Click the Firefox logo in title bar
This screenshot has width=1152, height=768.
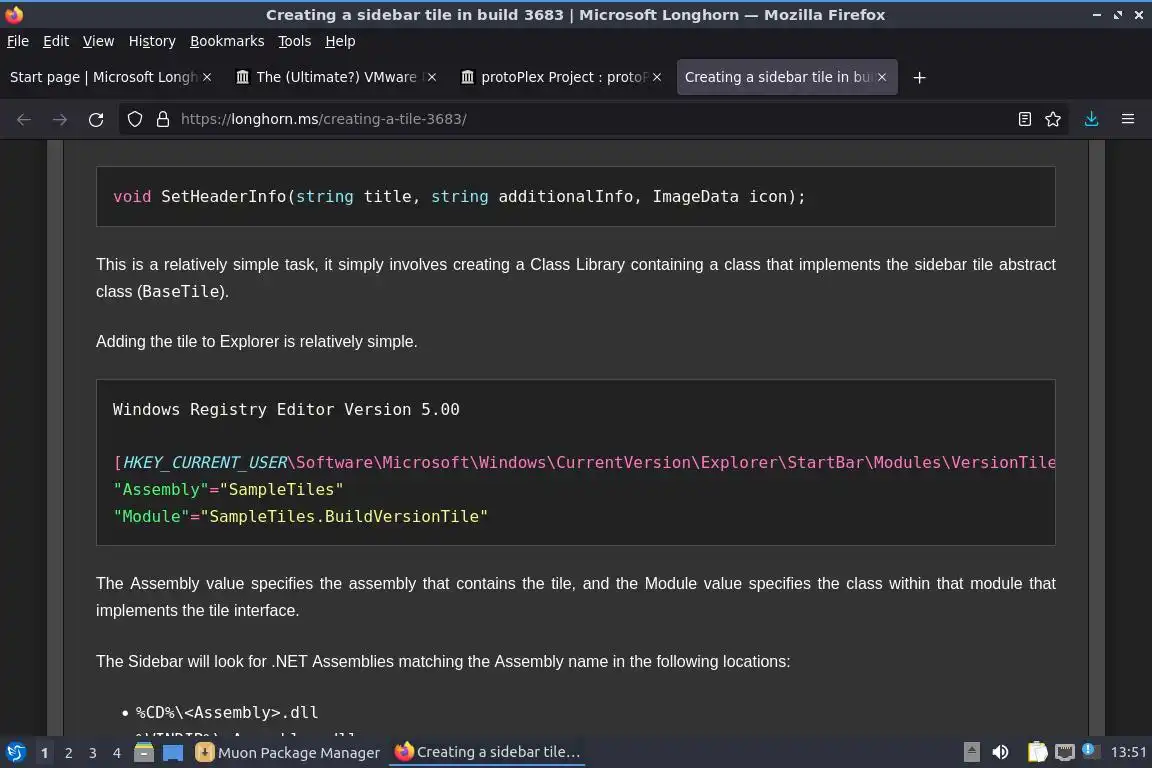tap(14, 15)
